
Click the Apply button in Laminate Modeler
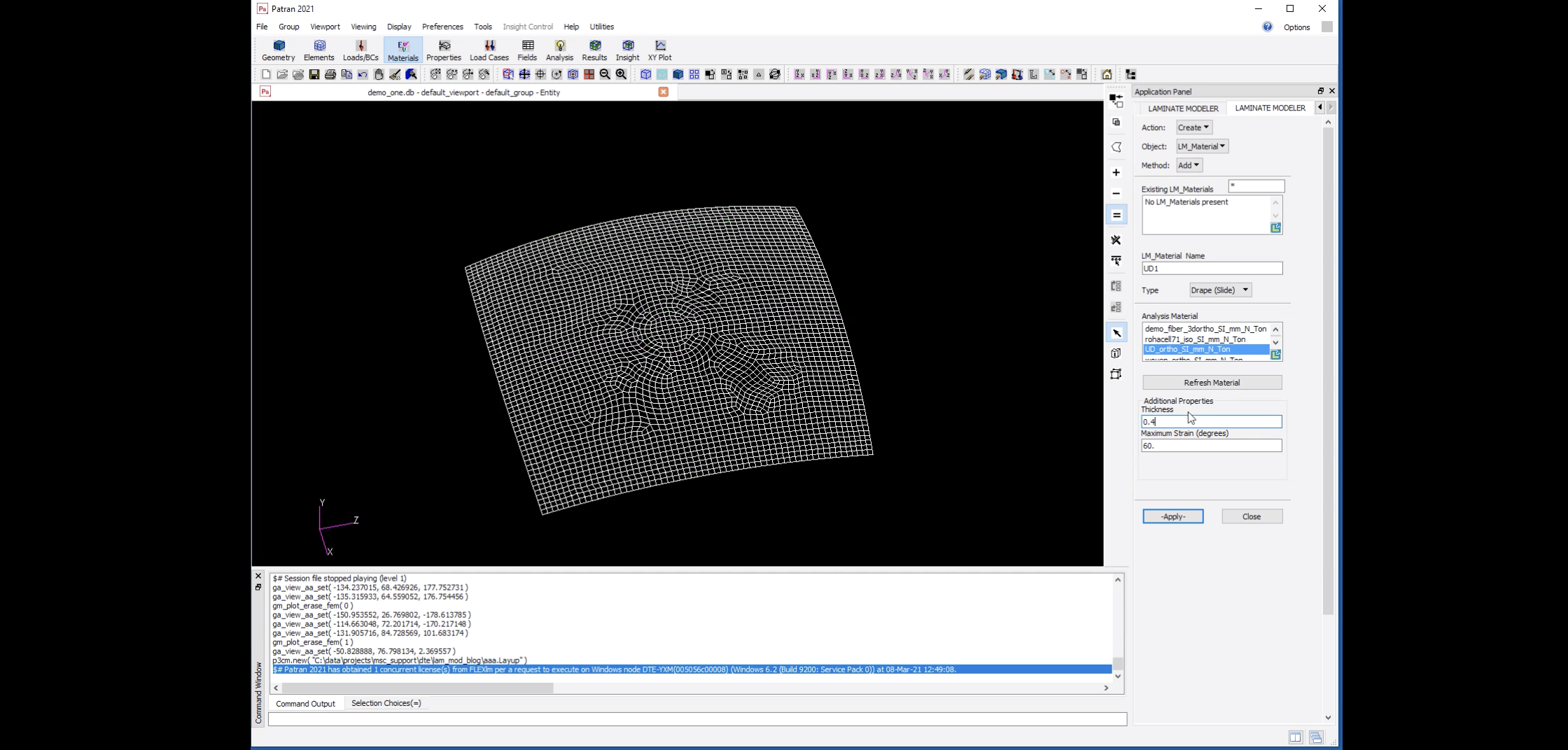coord(1173,516)
